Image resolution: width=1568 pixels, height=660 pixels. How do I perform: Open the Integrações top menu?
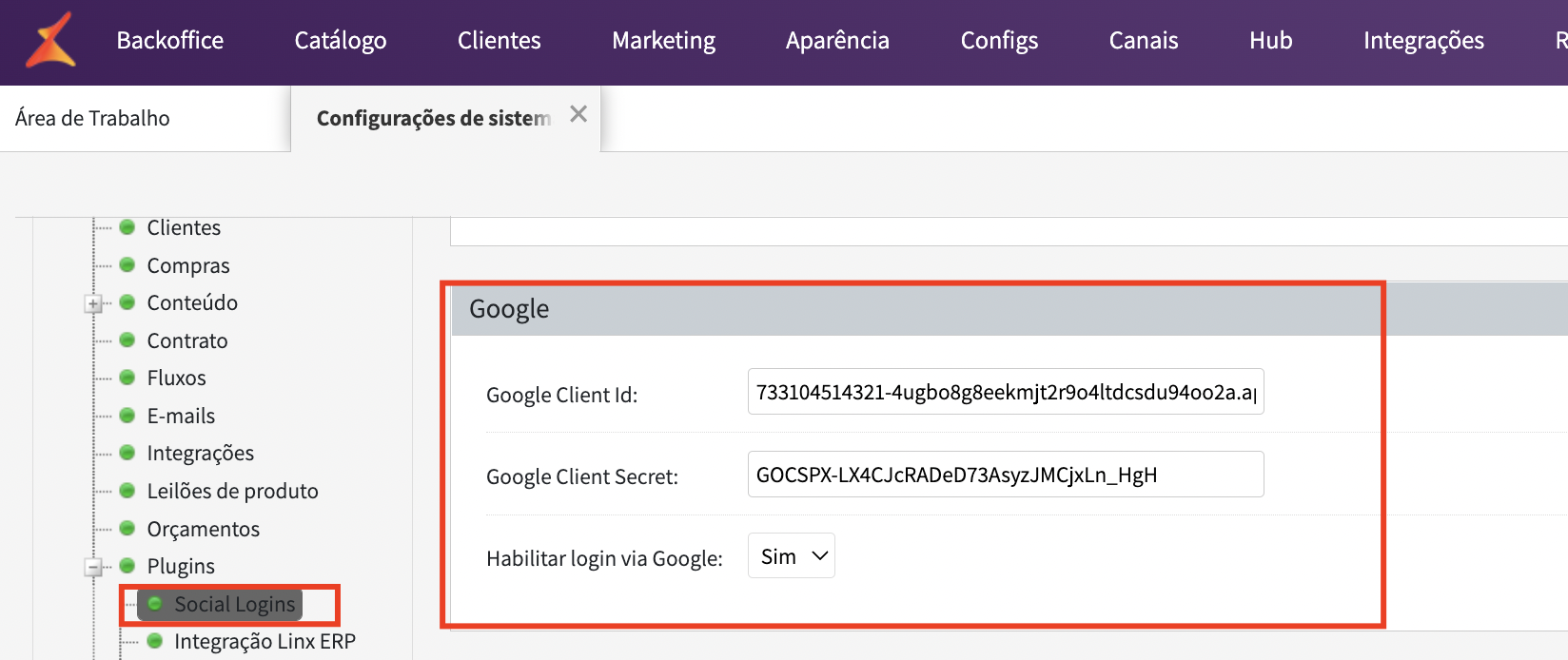1423,41
